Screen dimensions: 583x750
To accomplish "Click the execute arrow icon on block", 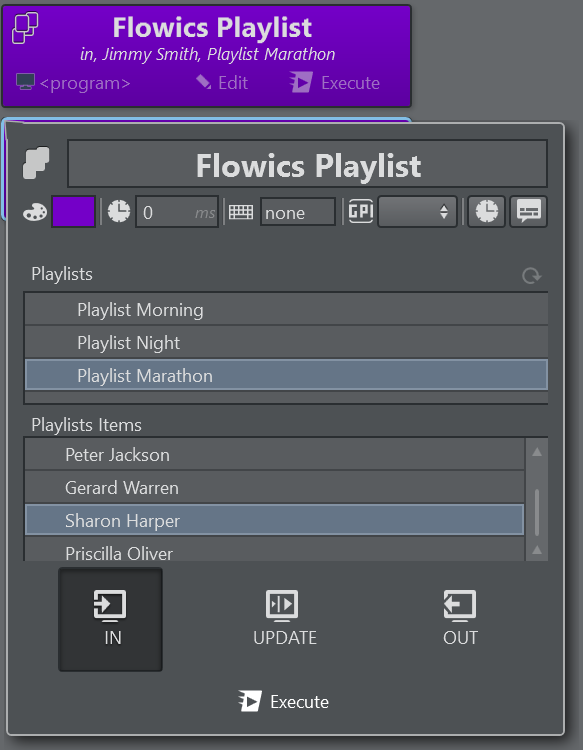I will coord(301,82).
